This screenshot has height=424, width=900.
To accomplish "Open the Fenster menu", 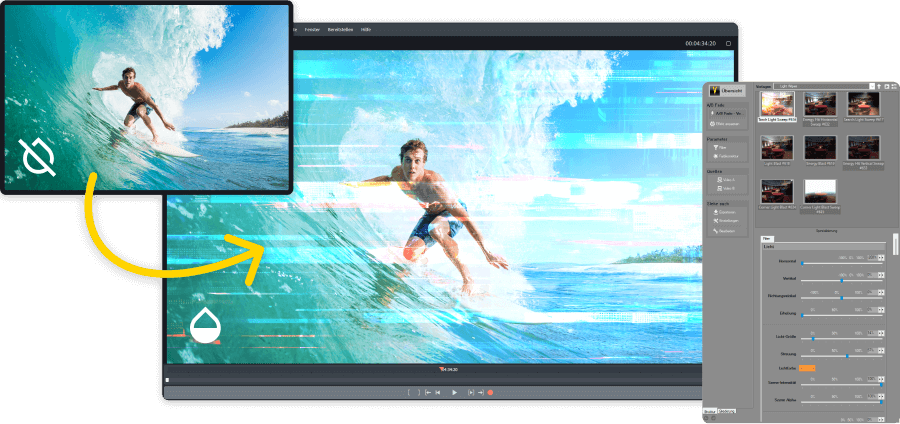I will click(x=312, y=30).
